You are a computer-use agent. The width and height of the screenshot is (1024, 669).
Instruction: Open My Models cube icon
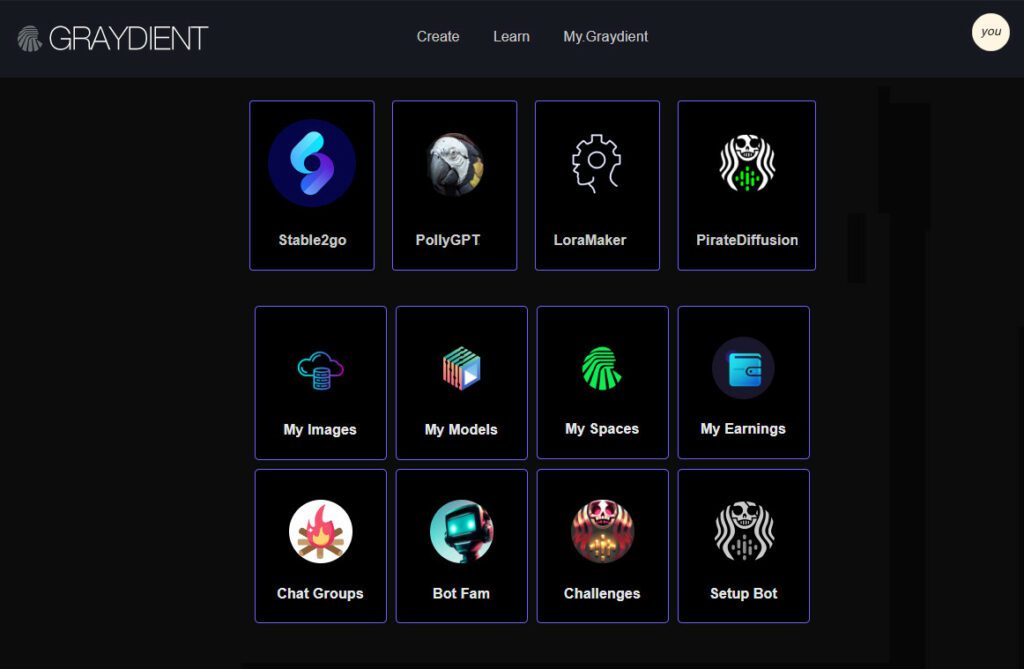tap(461, 368)
